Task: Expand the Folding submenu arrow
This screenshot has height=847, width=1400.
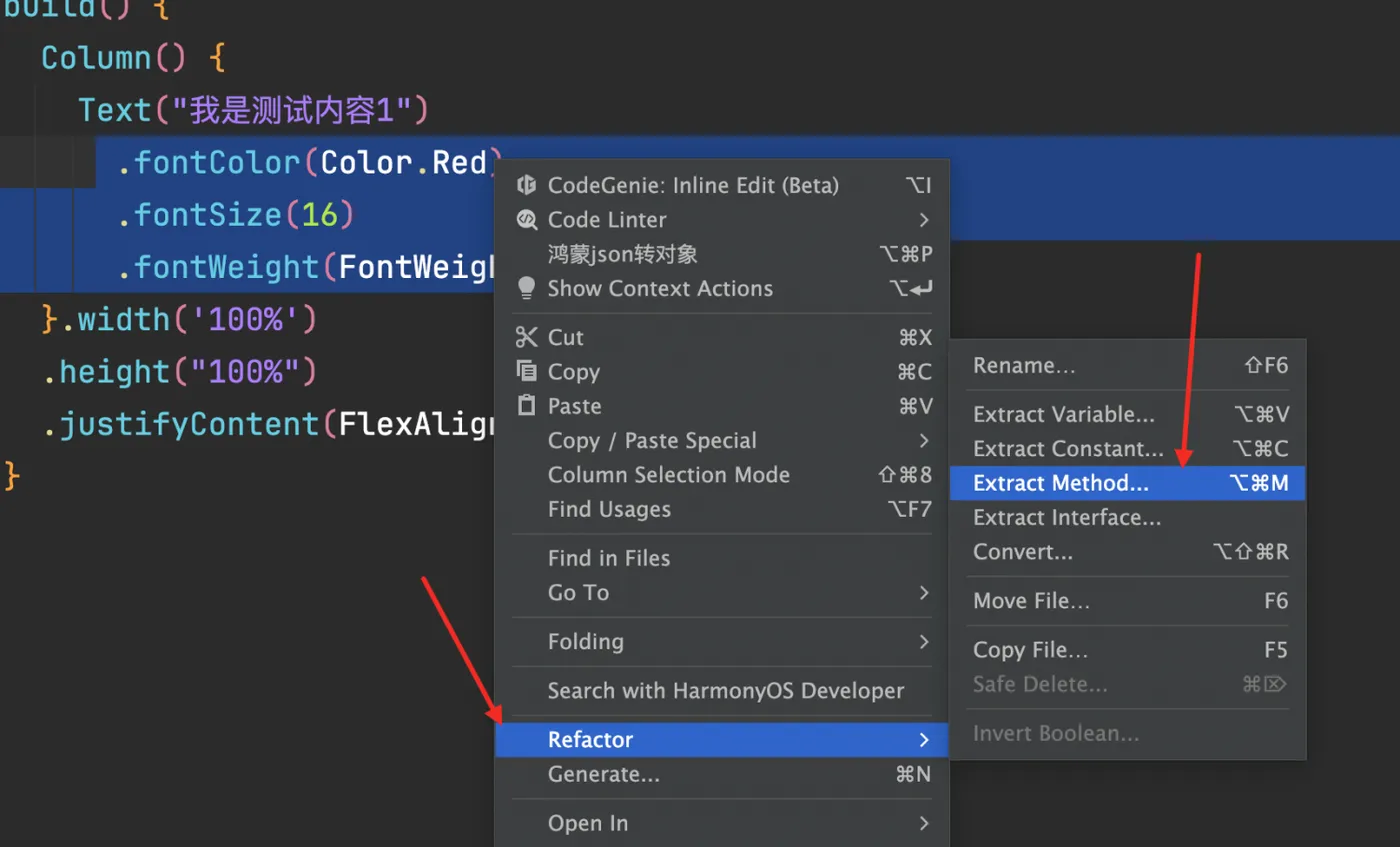Action: tap(924, 641)
